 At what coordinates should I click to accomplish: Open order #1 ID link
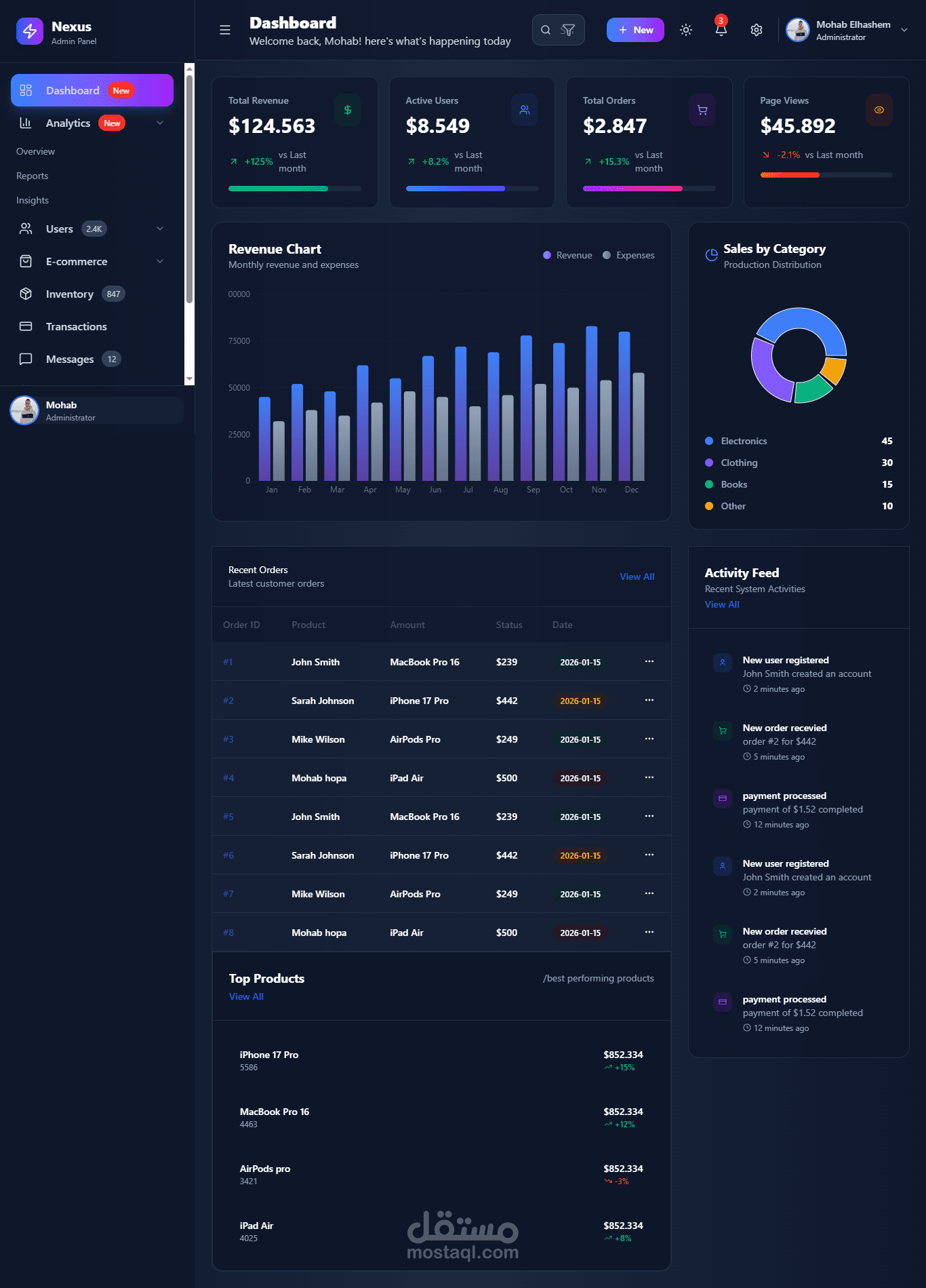click(x=228, y=662)
